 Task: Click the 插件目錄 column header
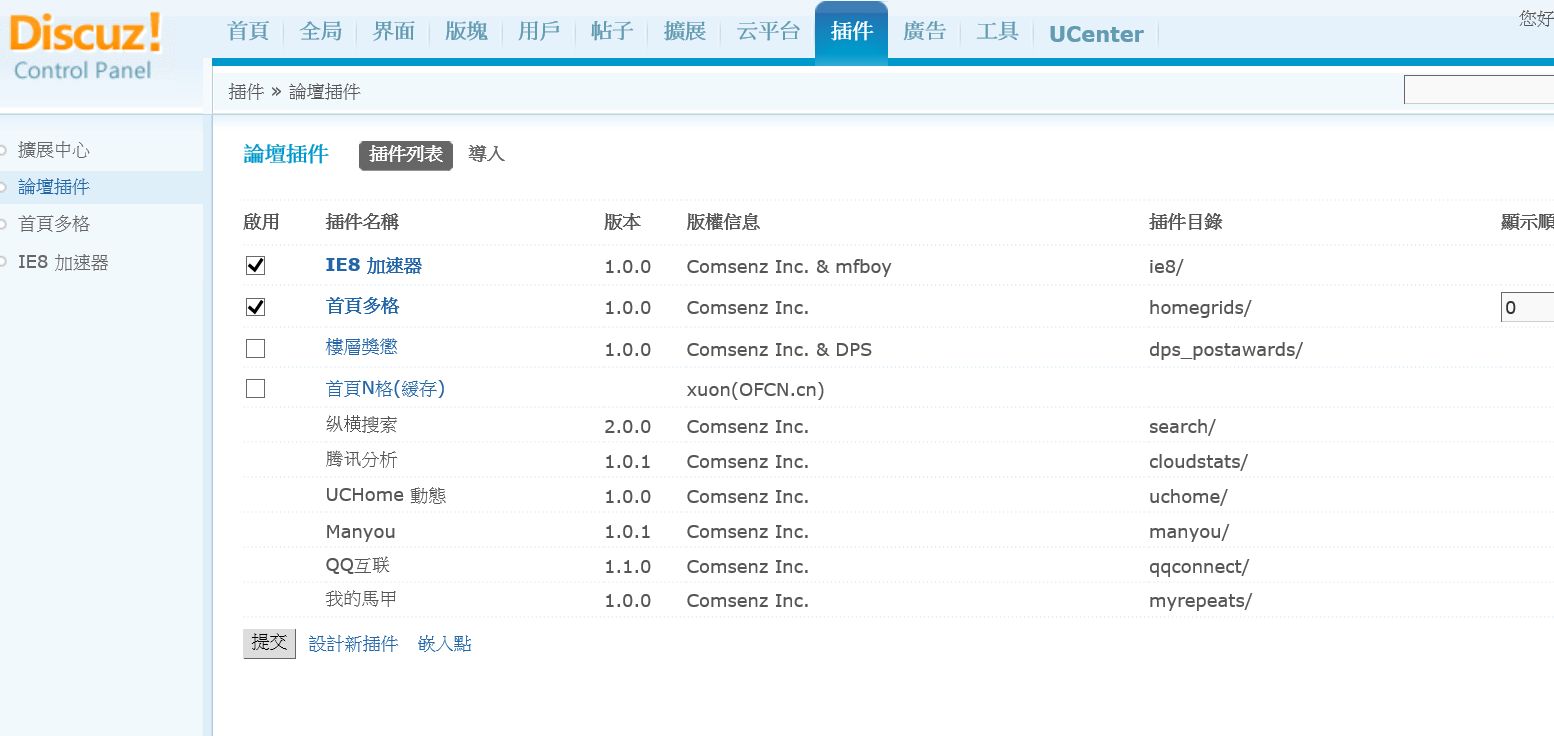pyautogui.click(x=1185, y=222)
